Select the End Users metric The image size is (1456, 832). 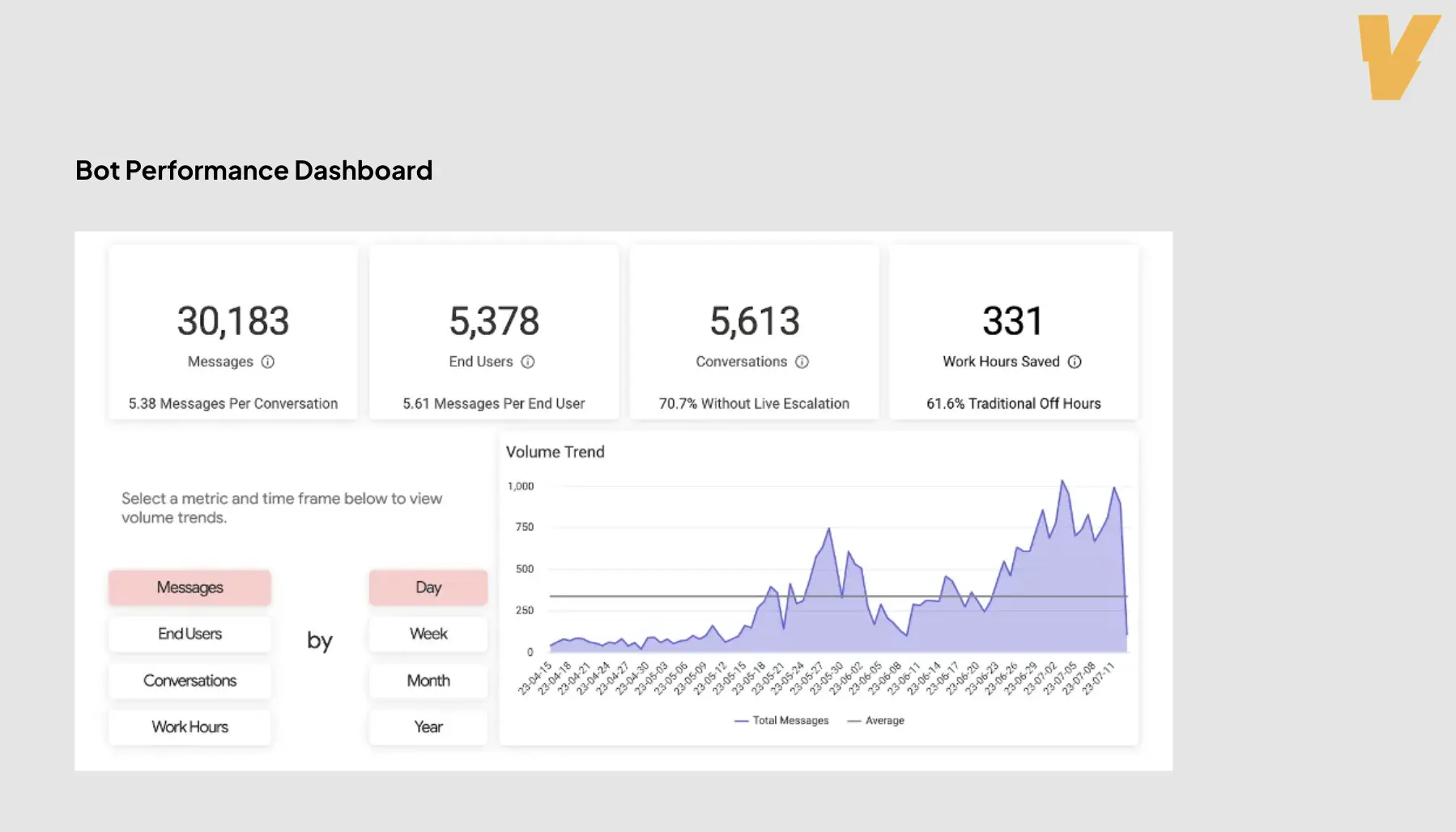pyautogui.click(x=189, y=634)
